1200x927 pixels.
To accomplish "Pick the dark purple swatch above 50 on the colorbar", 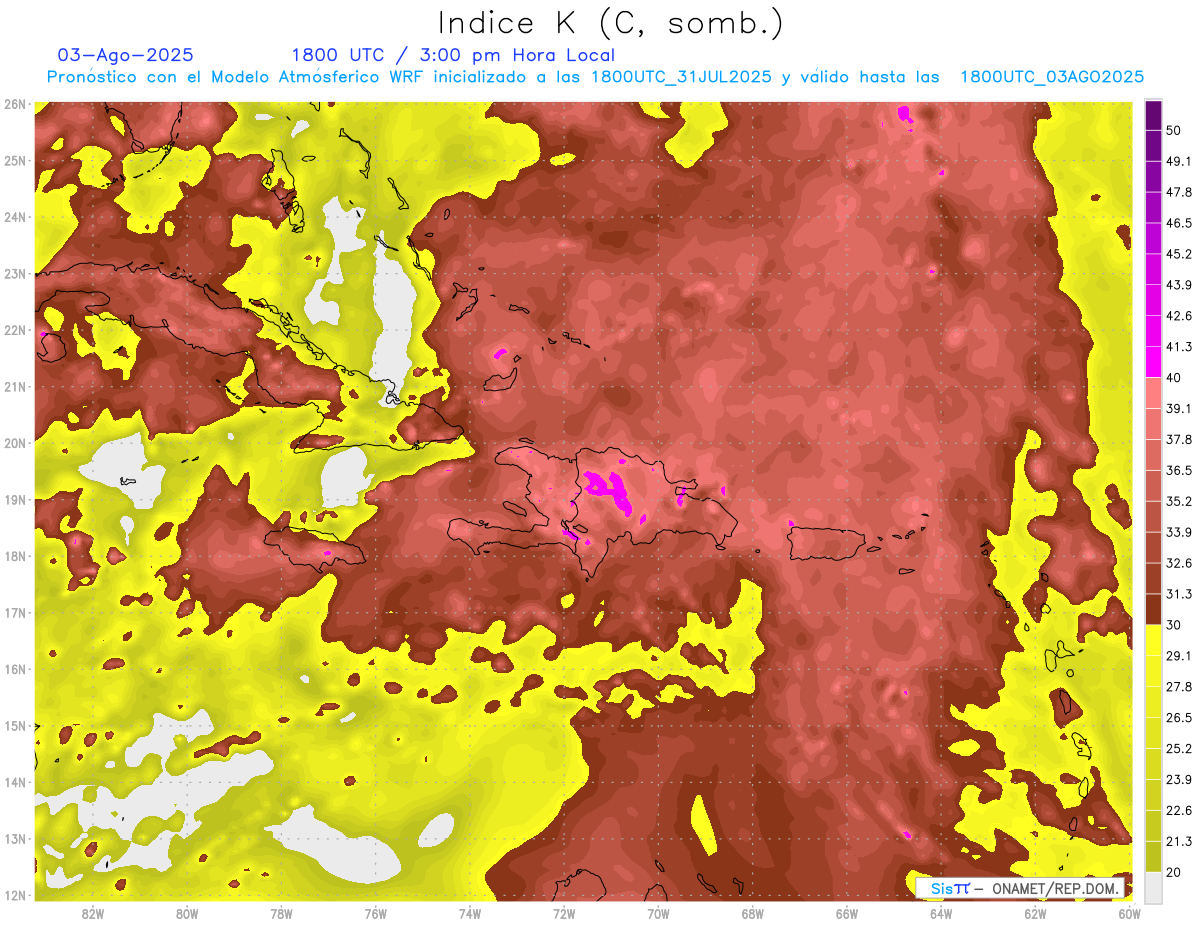I will (1153, 116).
